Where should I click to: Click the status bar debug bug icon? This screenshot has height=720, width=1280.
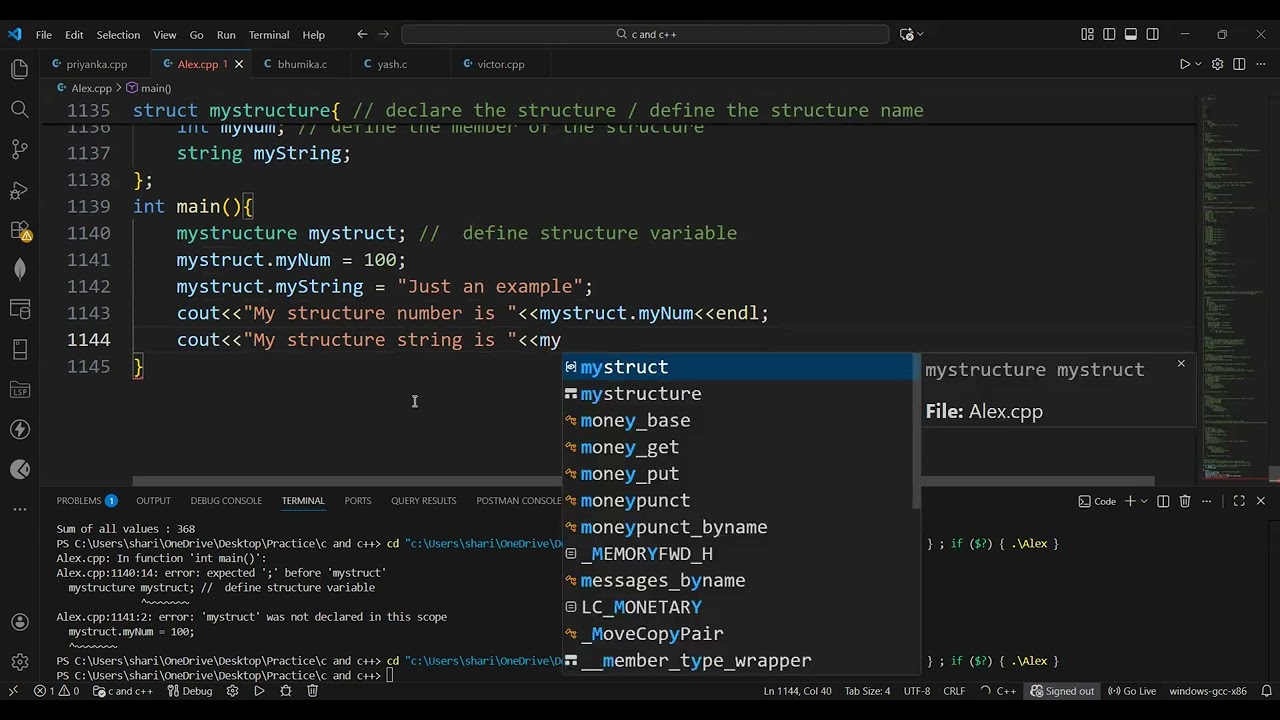click(285, 691)
